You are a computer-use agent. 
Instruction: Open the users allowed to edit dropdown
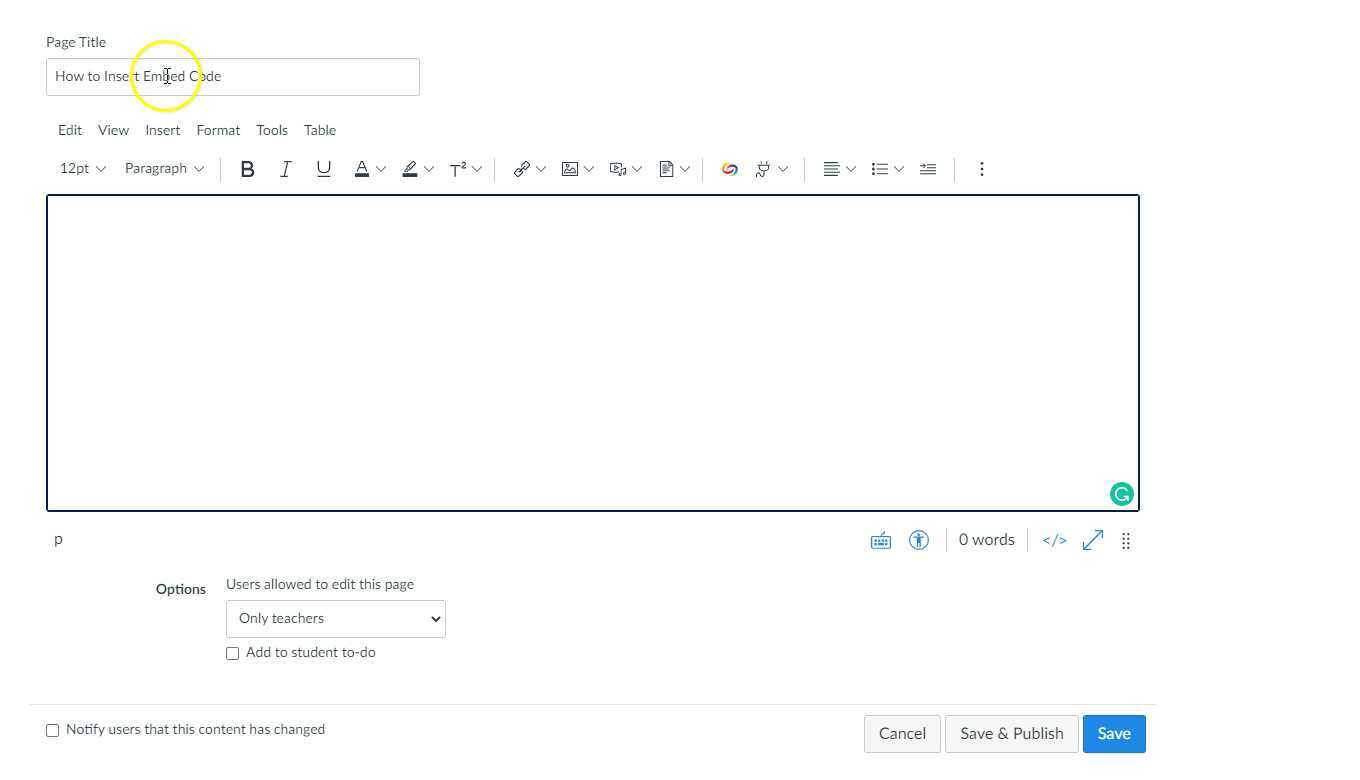tap(335, 618)
